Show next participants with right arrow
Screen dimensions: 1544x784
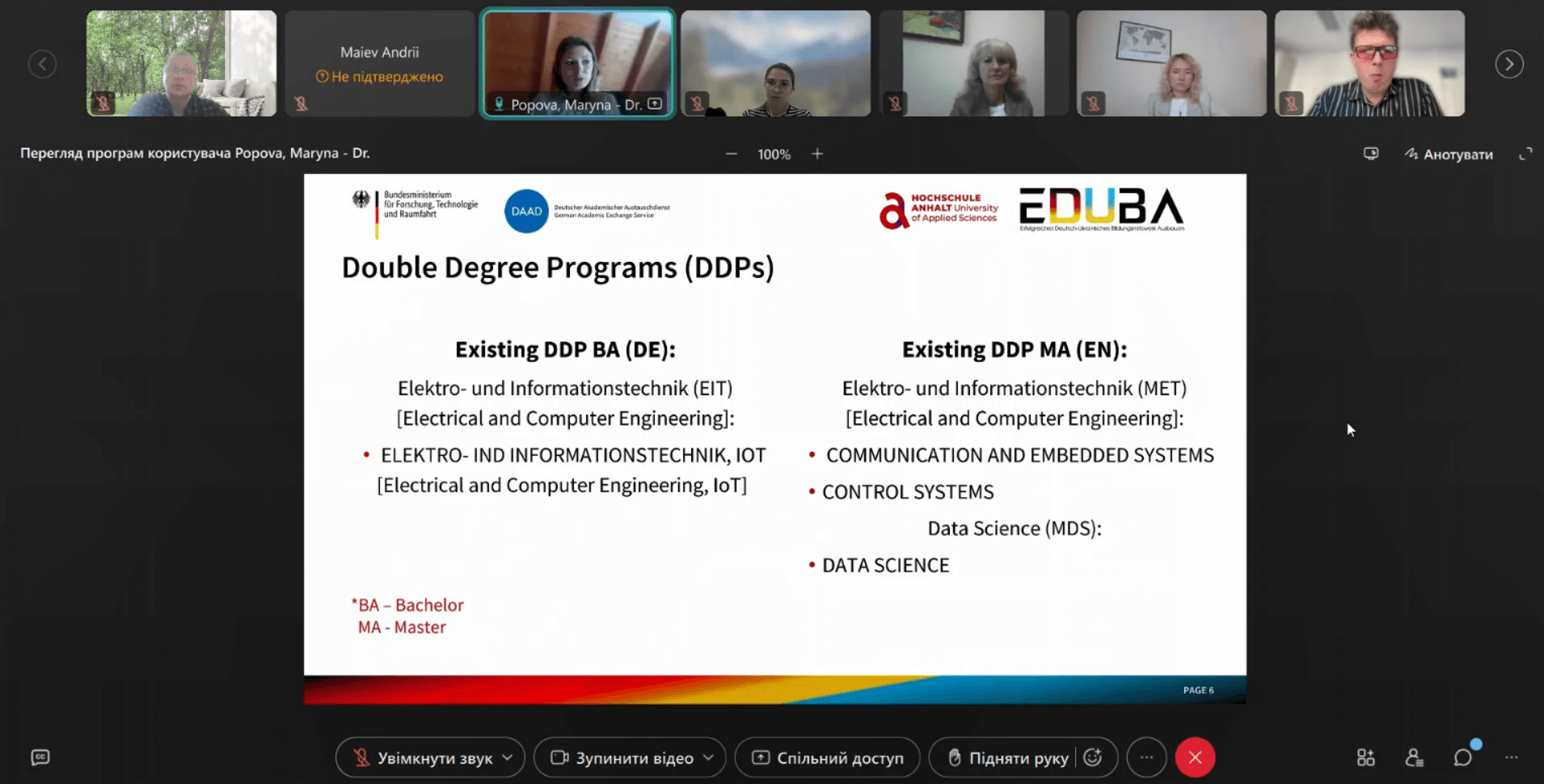[x=1508, y=64]
